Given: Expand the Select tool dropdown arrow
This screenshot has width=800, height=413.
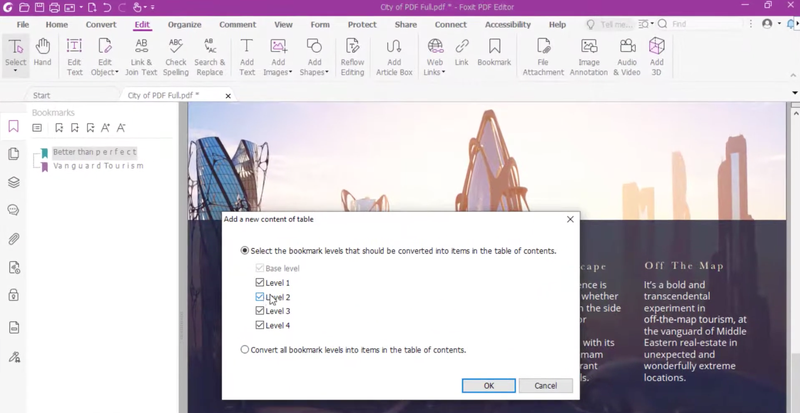Looking at the screenshot, I should (15, 71).
